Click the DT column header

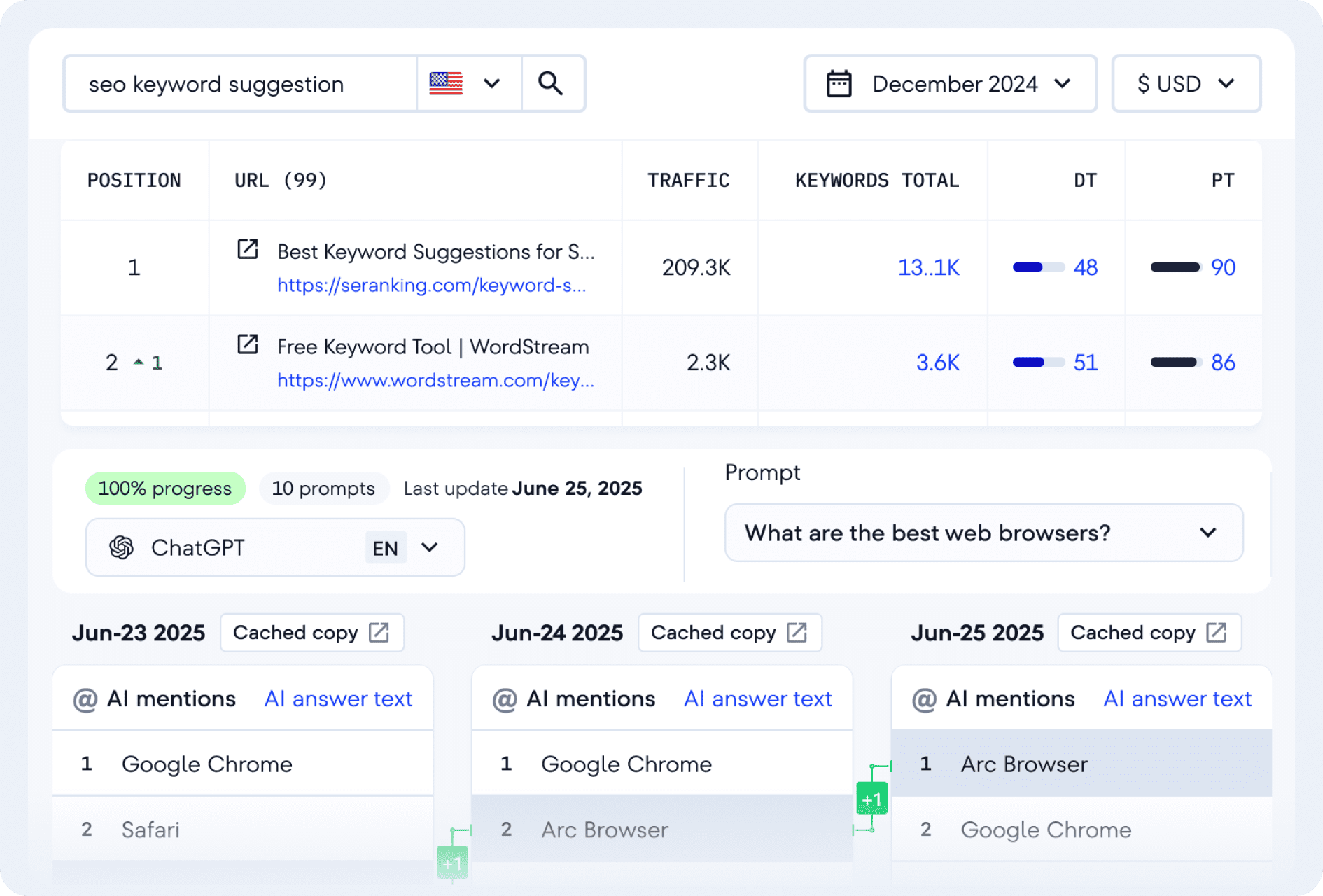(1085, 181)
